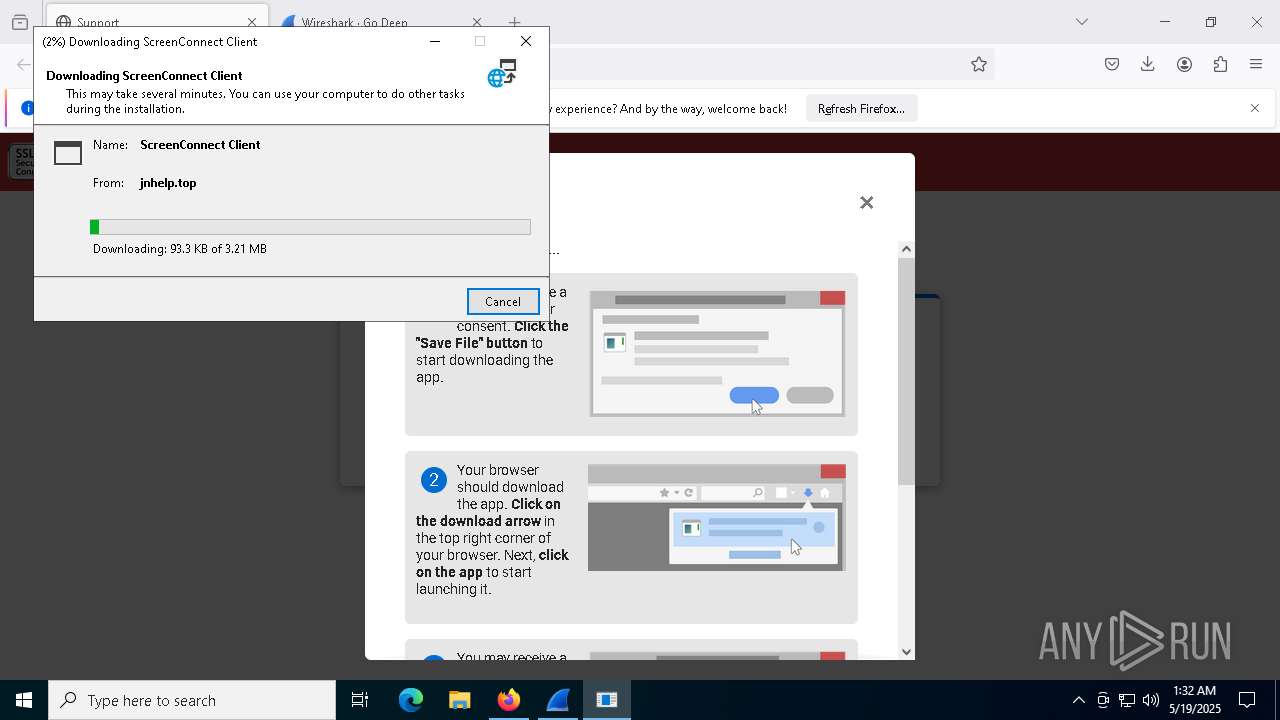
Task: Click the taskbar search box
Action: point(192,700)
